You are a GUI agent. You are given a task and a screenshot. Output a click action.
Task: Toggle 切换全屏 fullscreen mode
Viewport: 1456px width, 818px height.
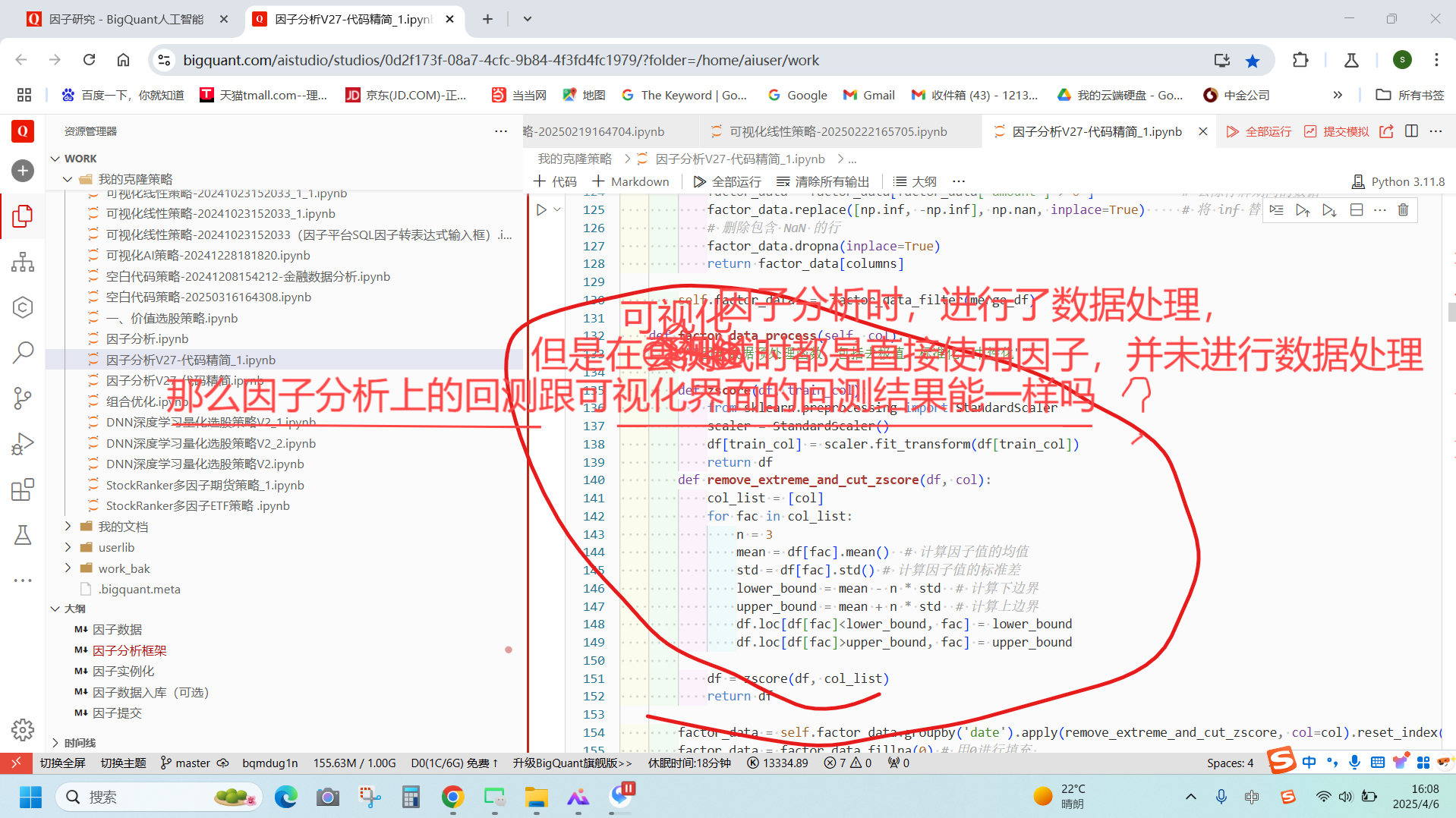(x=62, y=763)
